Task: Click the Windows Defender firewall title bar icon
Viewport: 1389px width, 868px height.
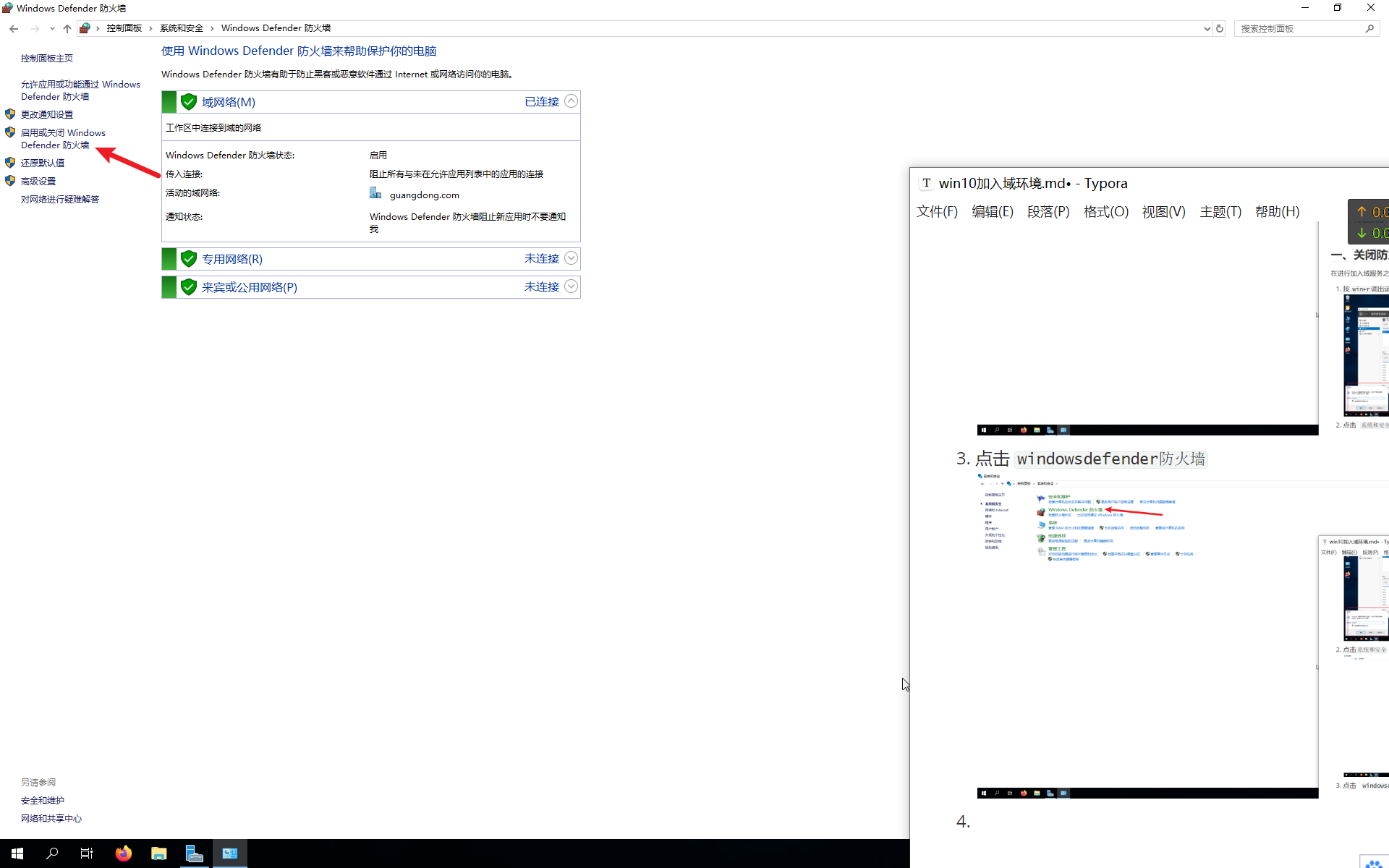Action: [x=7, y=8]
